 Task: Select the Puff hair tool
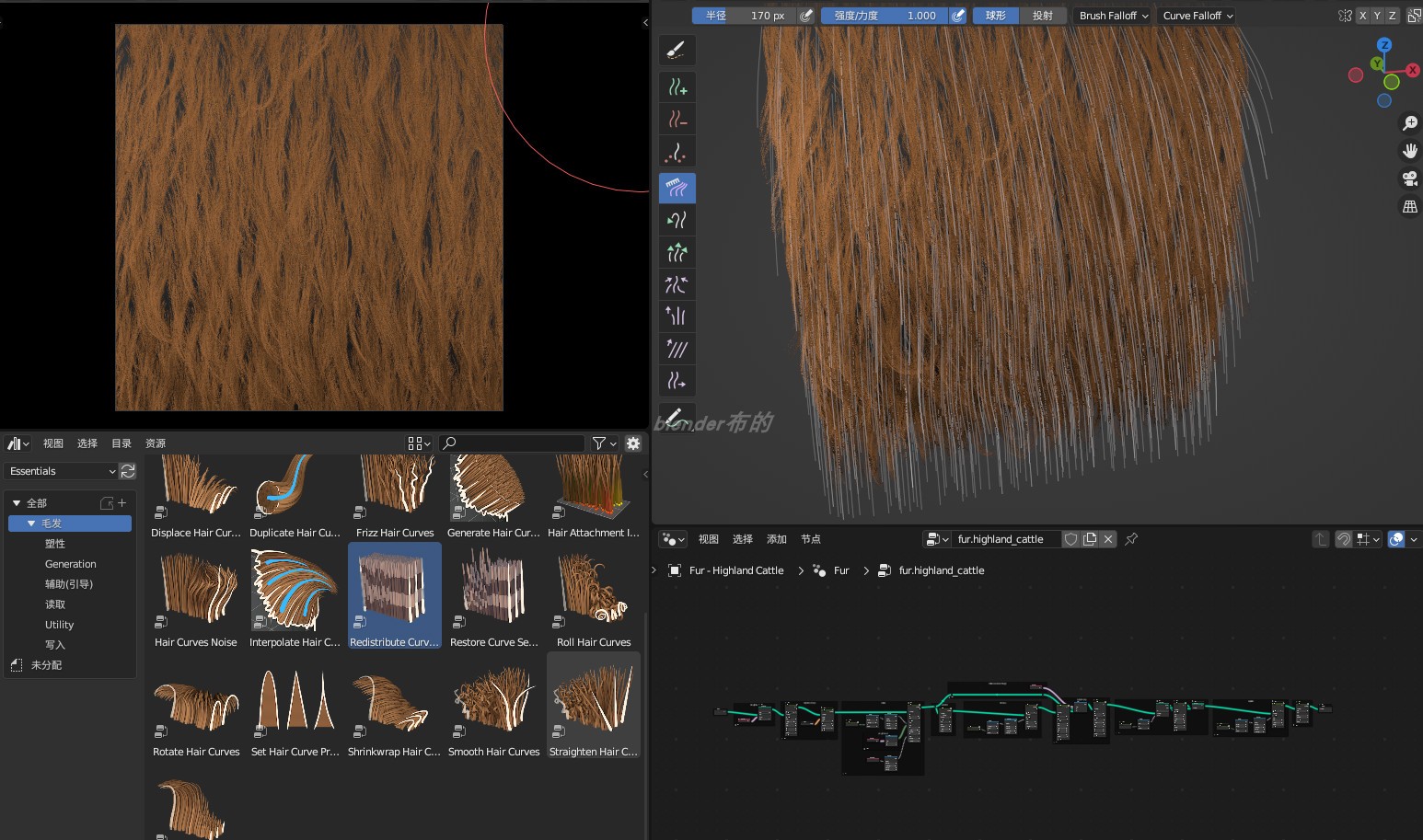click(x=677, y=316)
